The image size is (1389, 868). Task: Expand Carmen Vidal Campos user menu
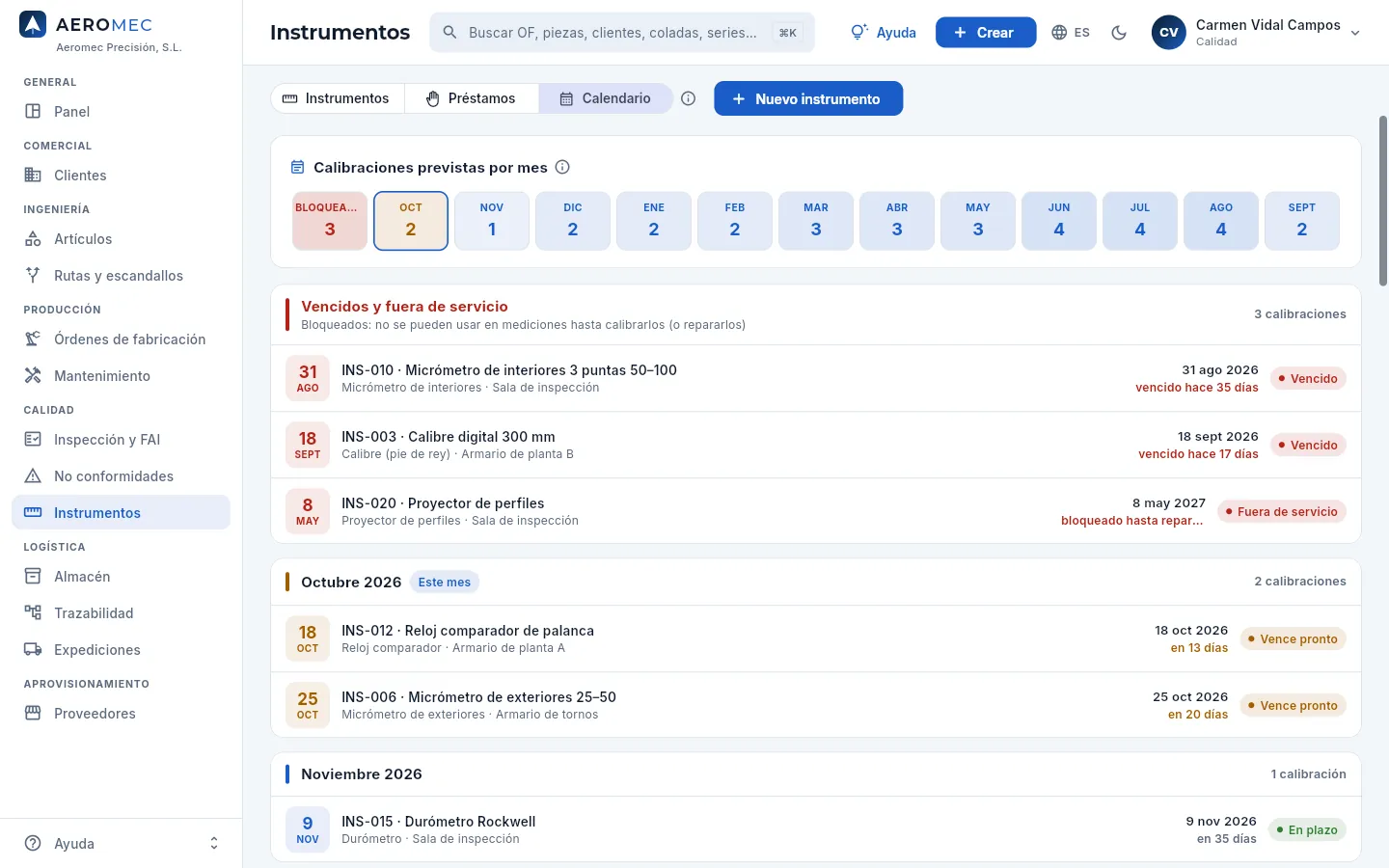click(1257, 32)
